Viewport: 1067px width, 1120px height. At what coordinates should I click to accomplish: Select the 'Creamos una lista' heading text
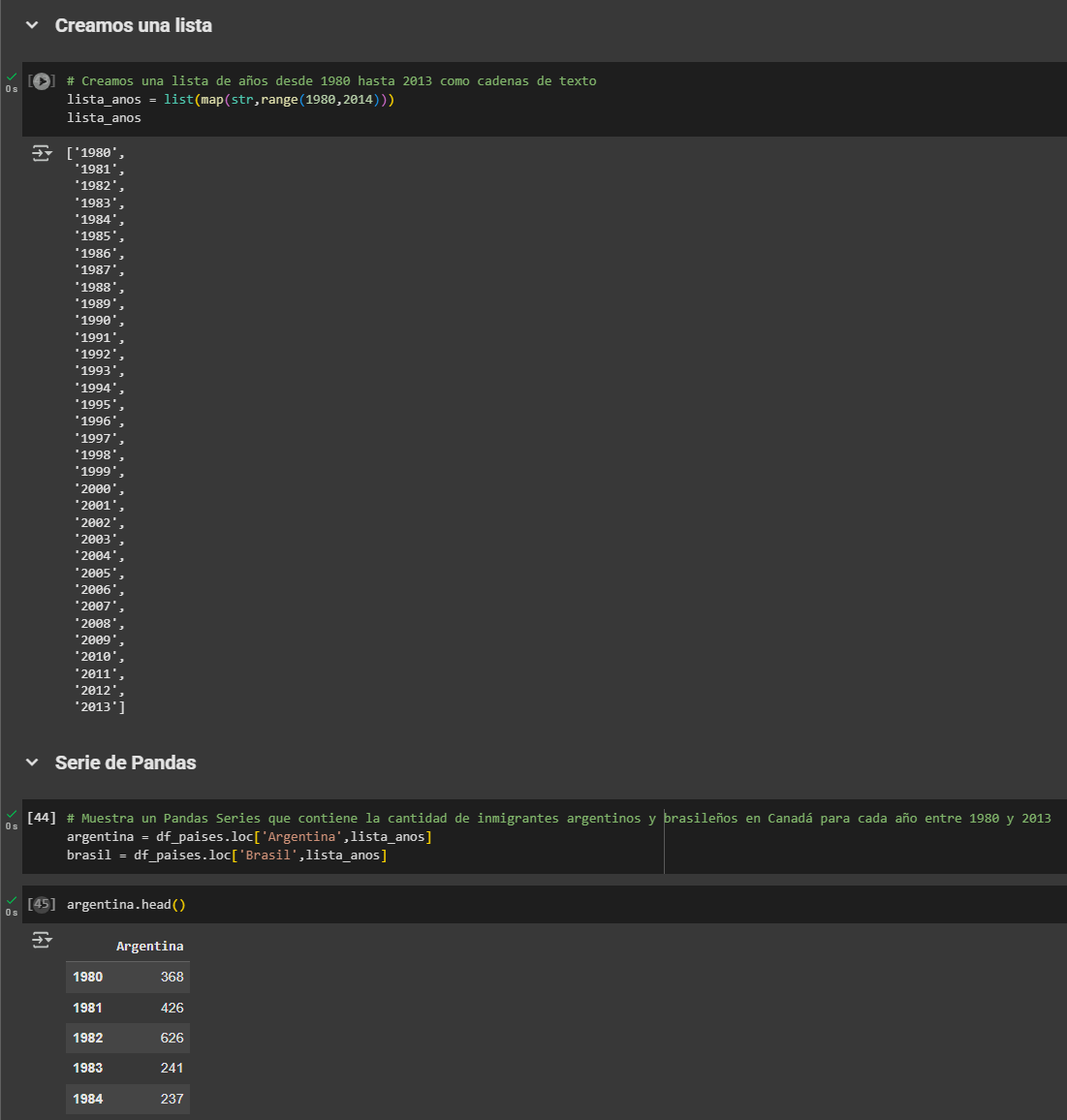pos(134,26)
